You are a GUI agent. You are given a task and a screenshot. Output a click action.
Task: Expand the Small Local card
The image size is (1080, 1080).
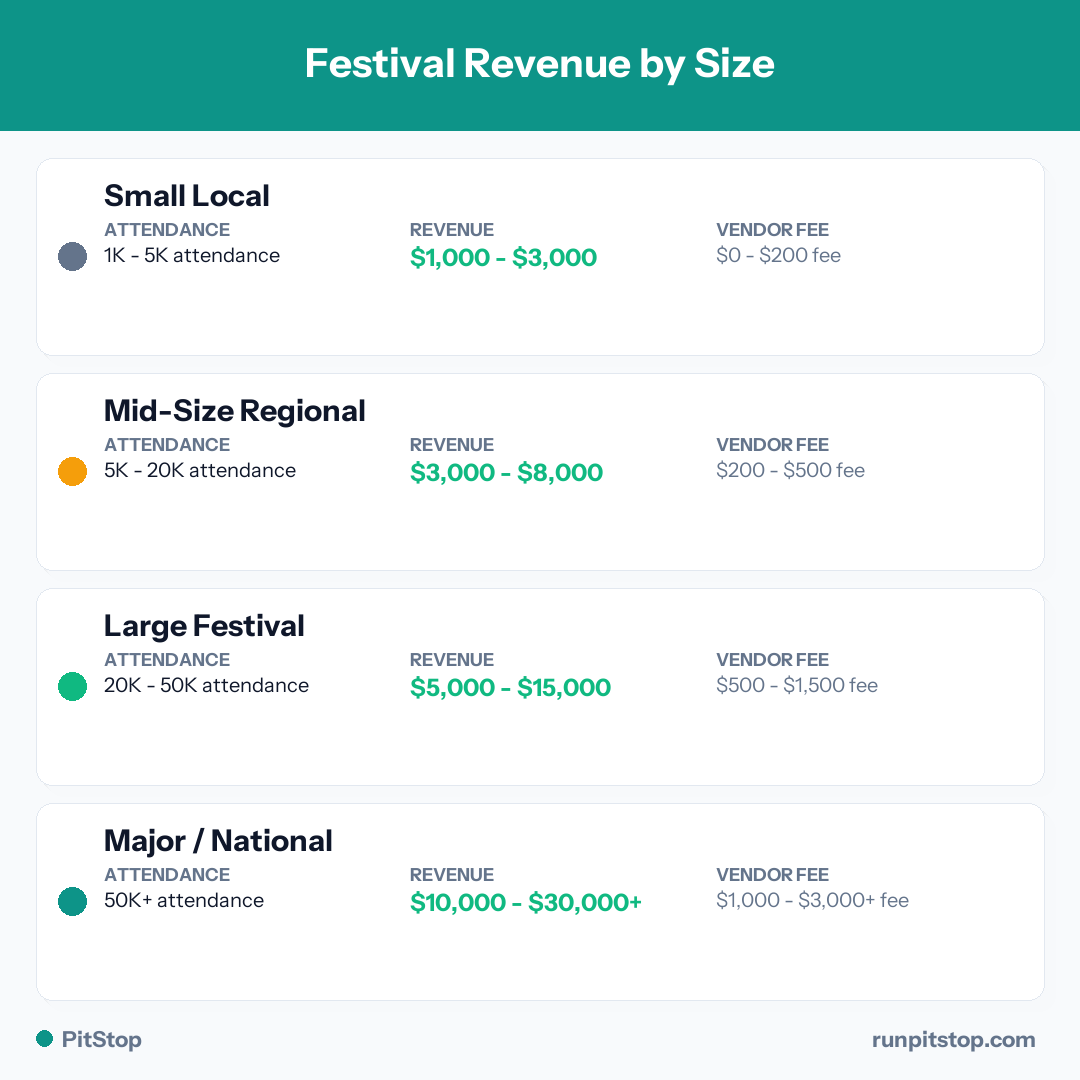(540, 256)
